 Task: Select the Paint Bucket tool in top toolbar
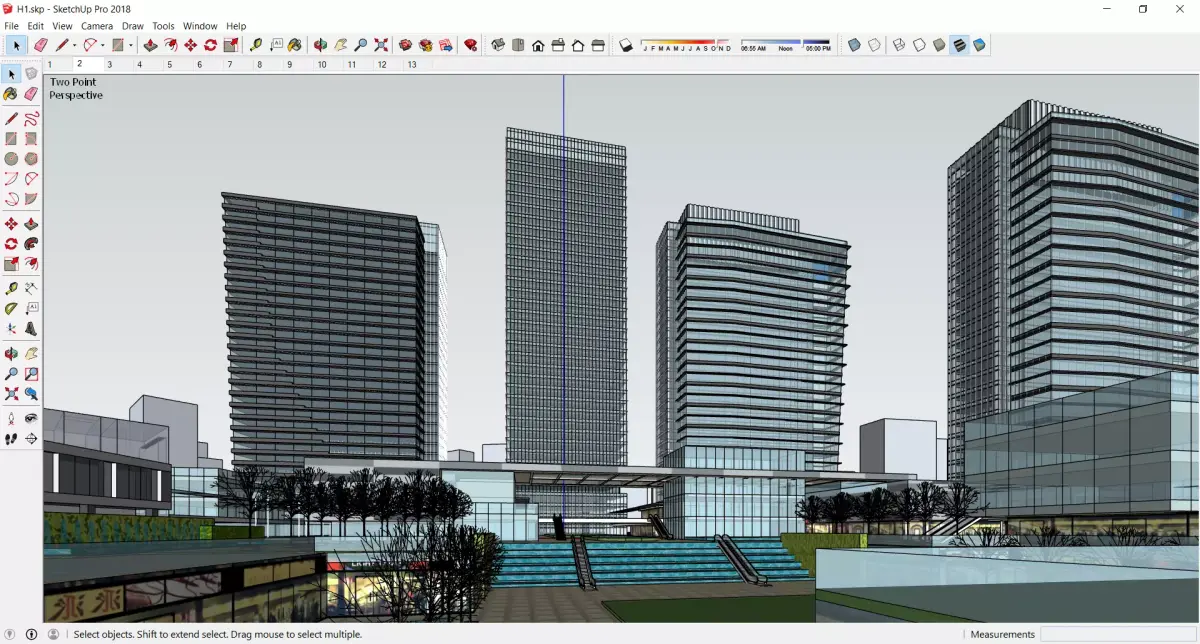(x=294, y=45)
